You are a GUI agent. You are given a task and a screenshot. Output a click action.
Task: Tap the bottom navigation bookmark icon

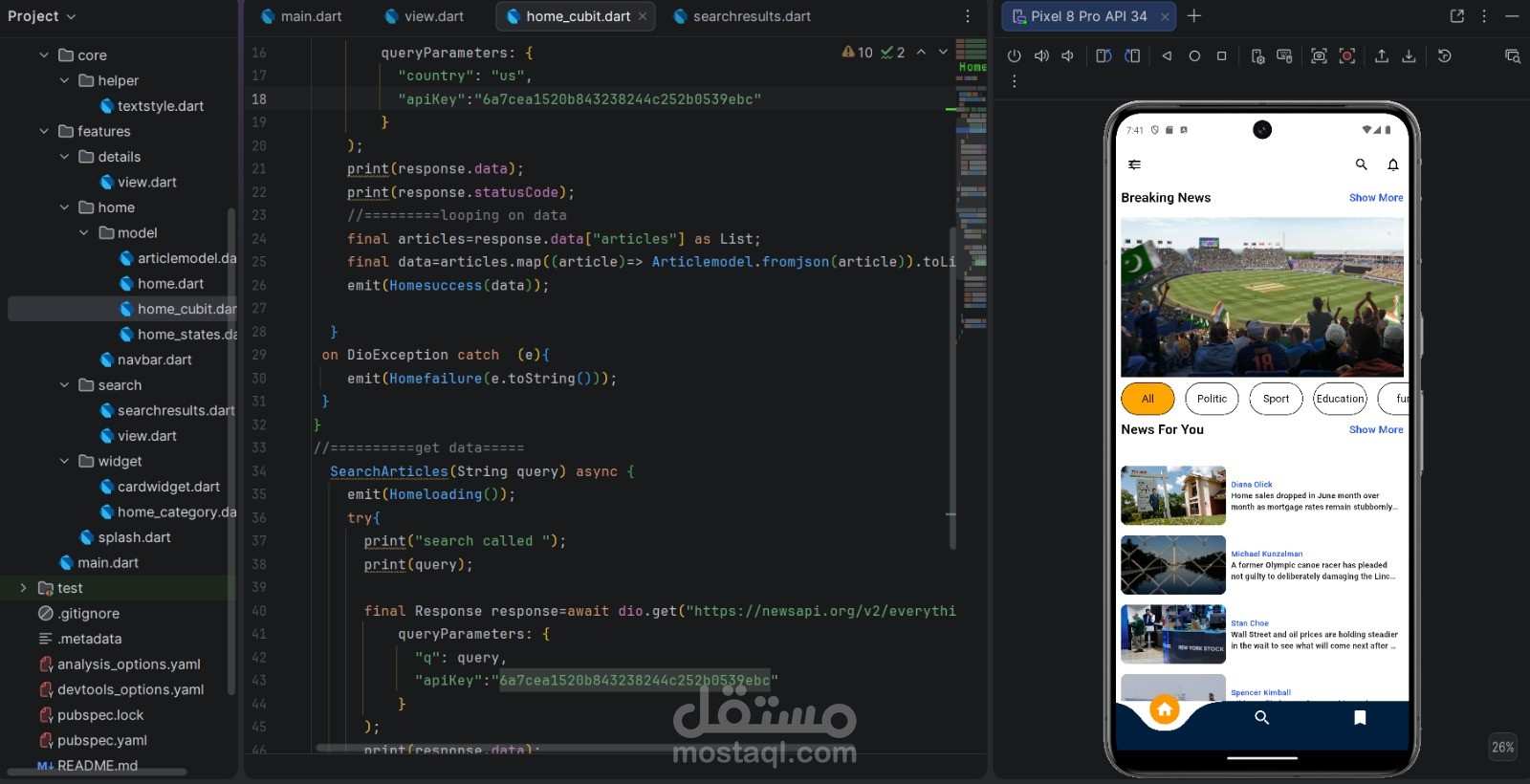(x=1360, y=717)
